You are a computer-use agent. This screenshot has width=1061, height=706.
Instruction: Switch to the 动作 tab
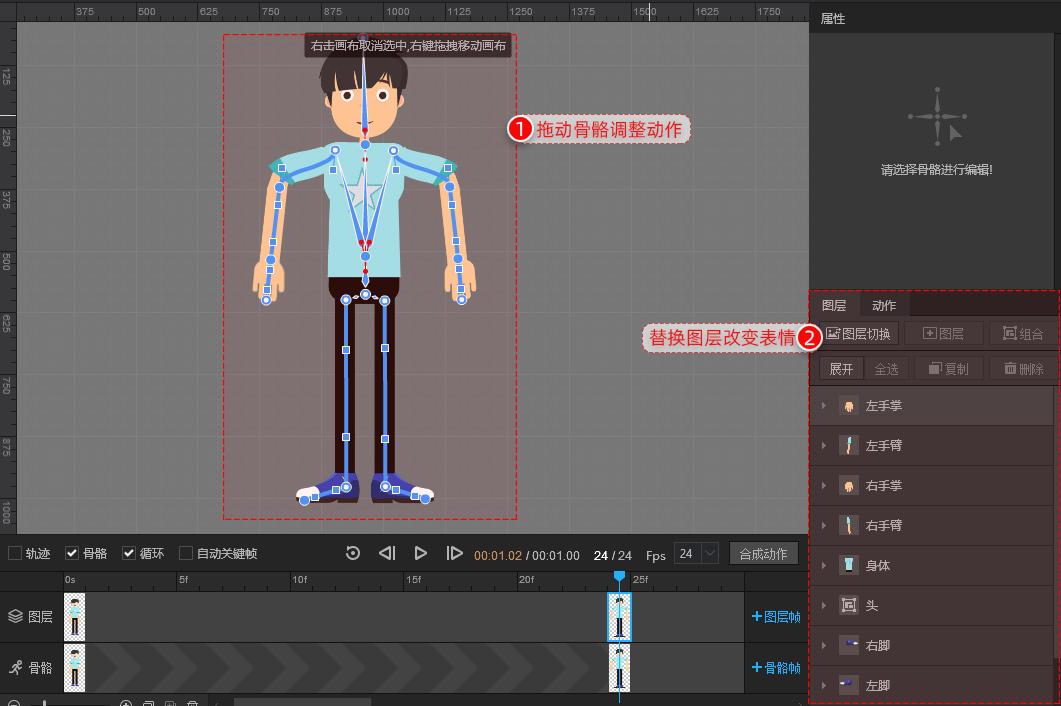pyautogui.click(x=884, y=306)
